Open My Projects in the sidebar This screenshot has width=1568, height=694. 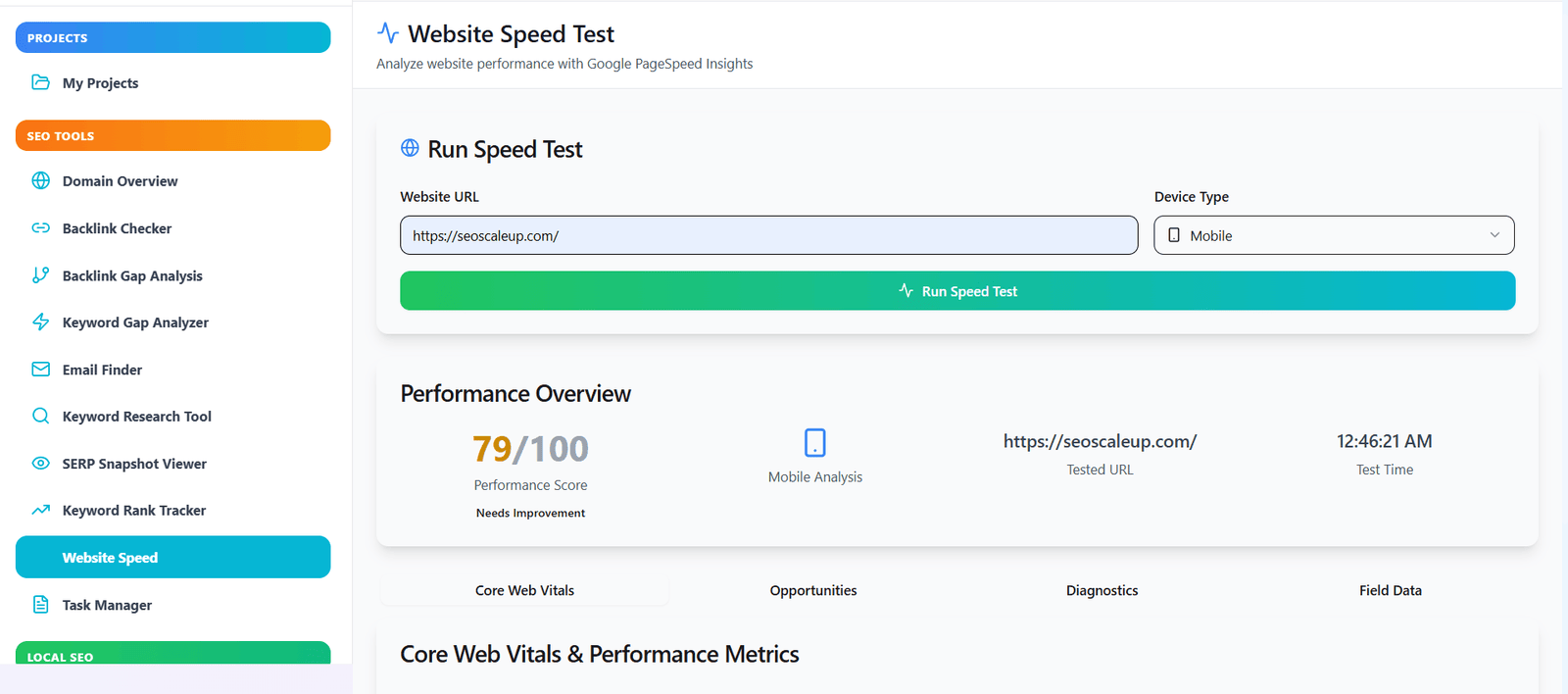click(x=172, y=82)
